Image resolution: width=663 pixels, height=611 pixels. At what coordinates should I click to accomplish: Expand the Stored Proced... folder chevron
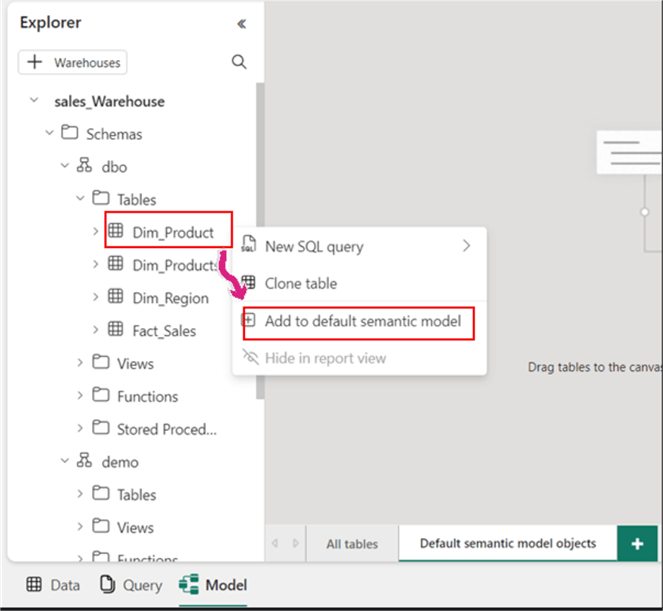click(80, 428)
